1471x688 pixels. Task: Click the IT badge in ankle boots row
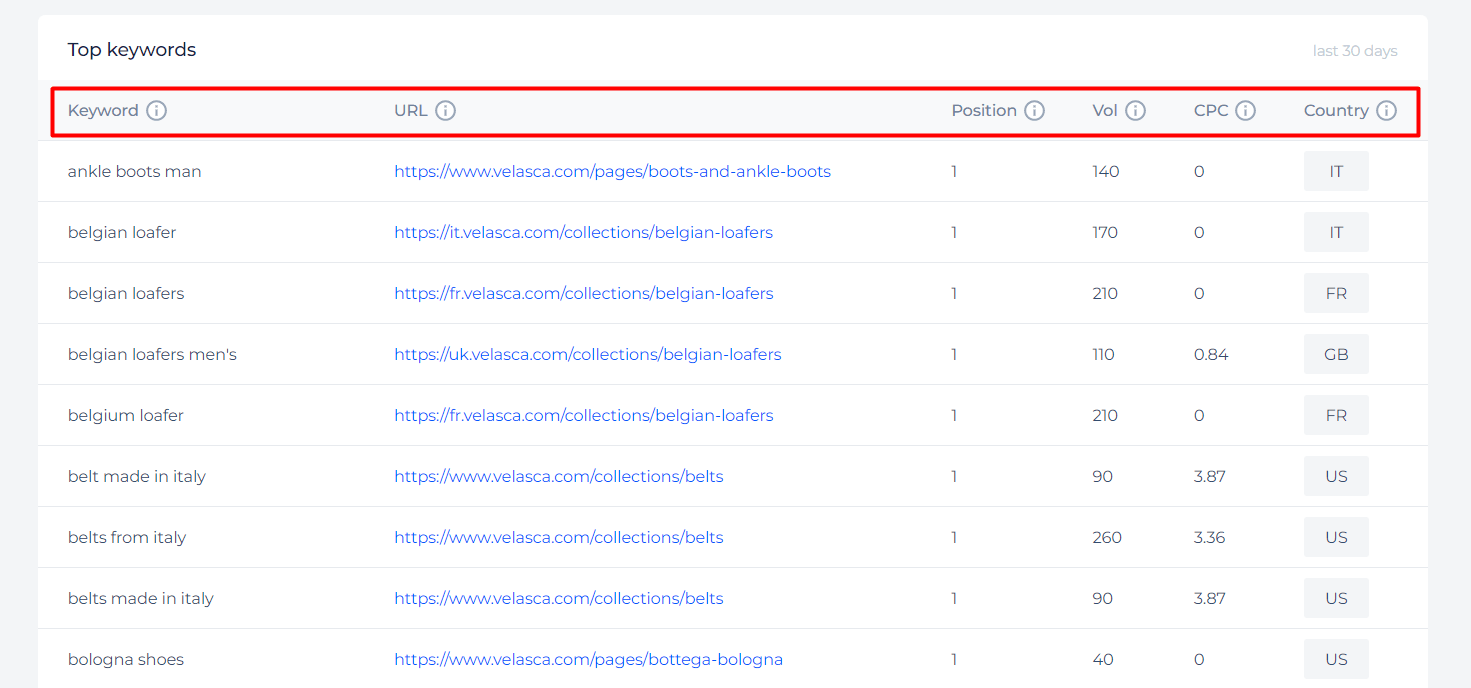click(1336, 171)
